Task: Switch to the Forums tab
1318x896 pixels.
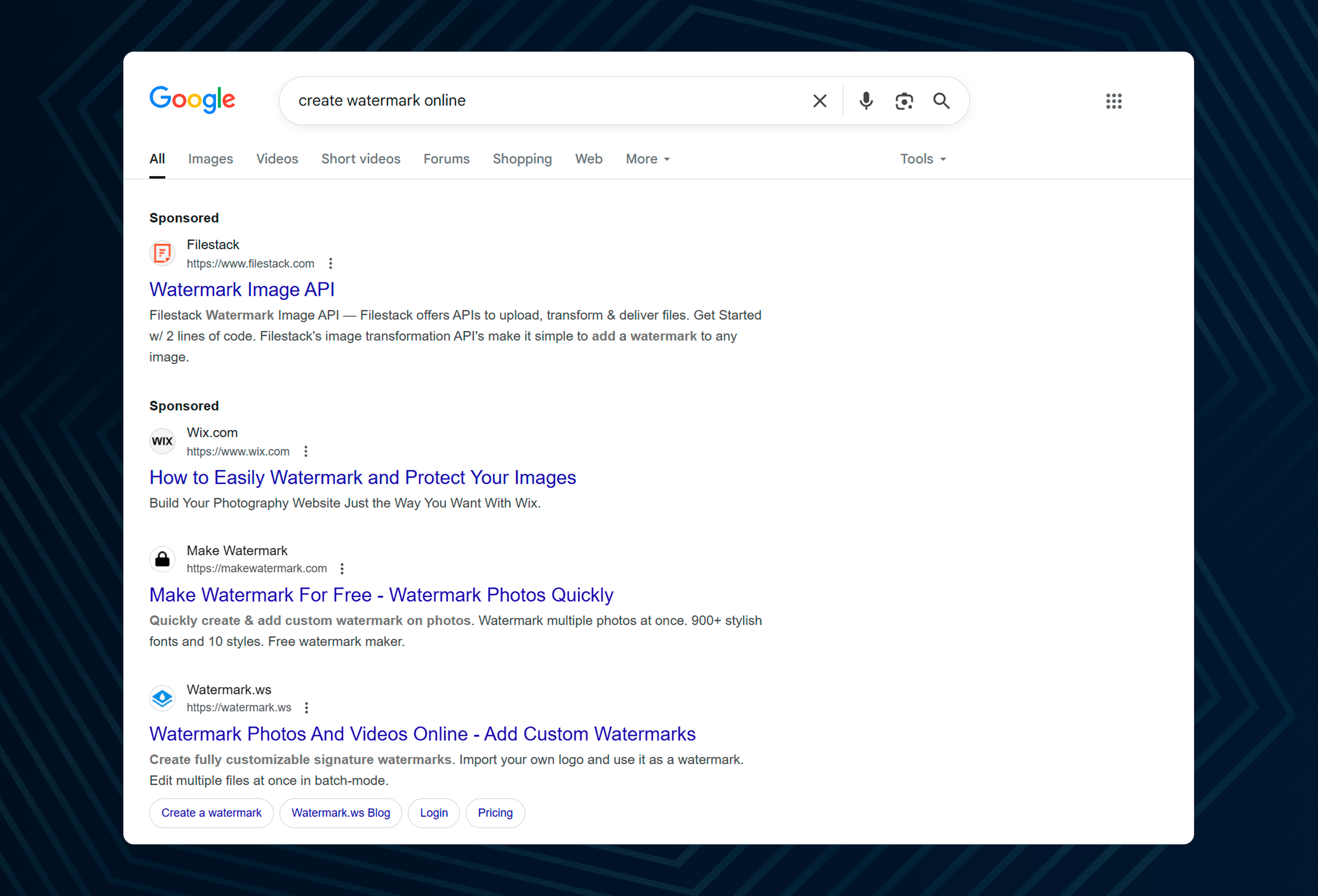Action: tap(447, 159)
